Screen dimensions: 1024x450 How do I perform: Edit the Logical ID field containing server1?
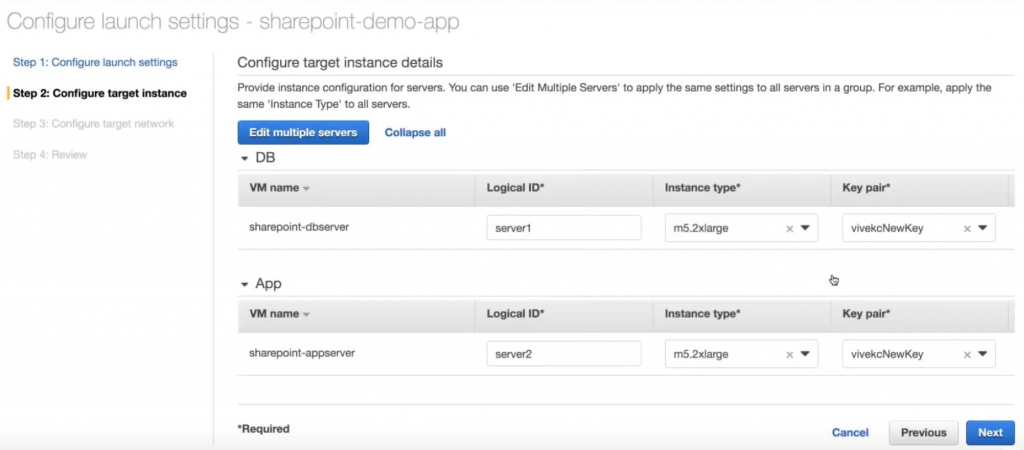coord(564,229)
